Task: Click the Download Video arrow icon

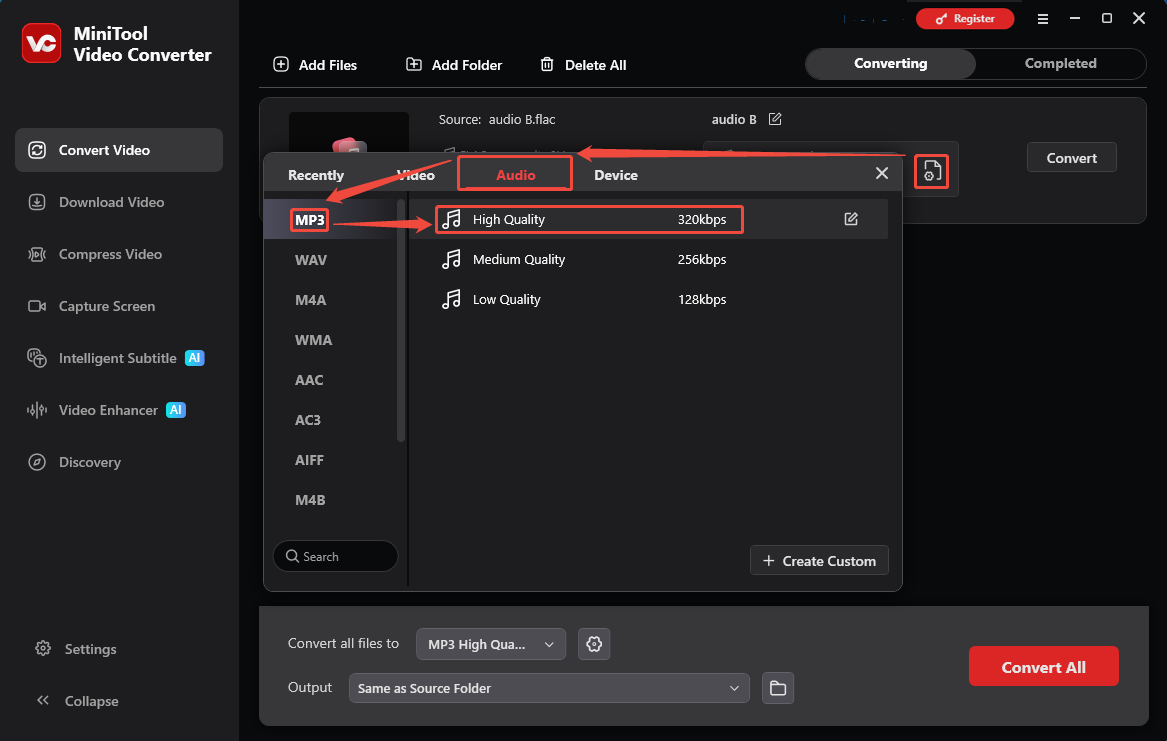Action: (36, 202)
